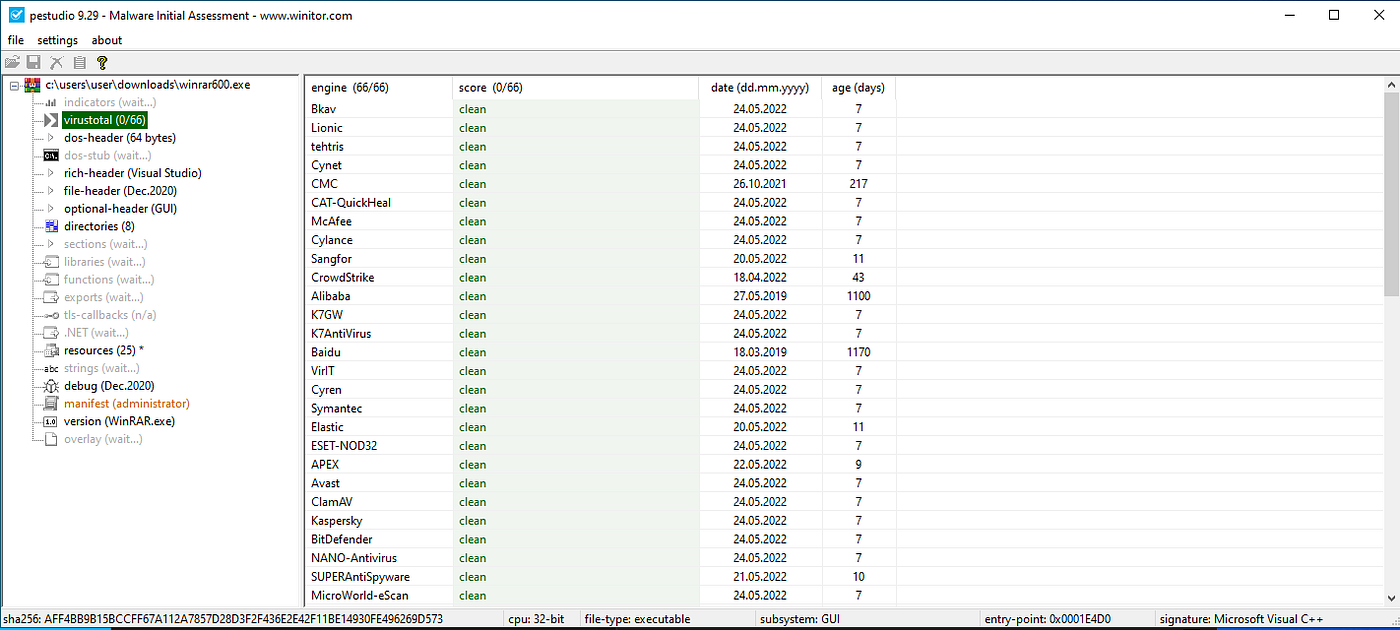
Task: Click the manifest document icon
Action: (x=51, y=404)
